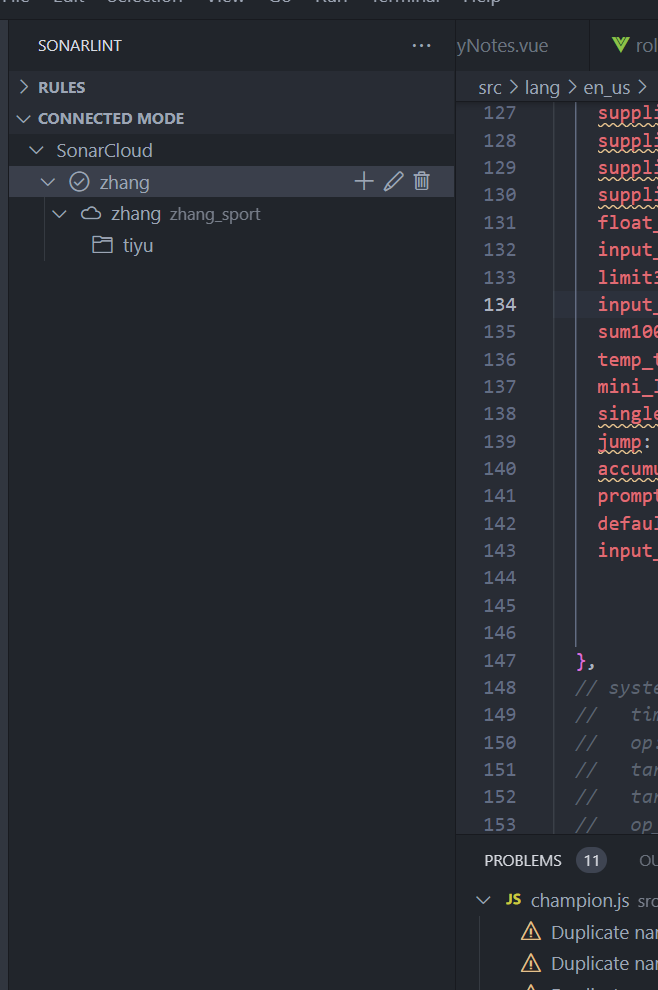Switch to the PROBLEMS panel tab
This screenshot has width=658, height=990.
pyautogui.click(x=523, y=860)
